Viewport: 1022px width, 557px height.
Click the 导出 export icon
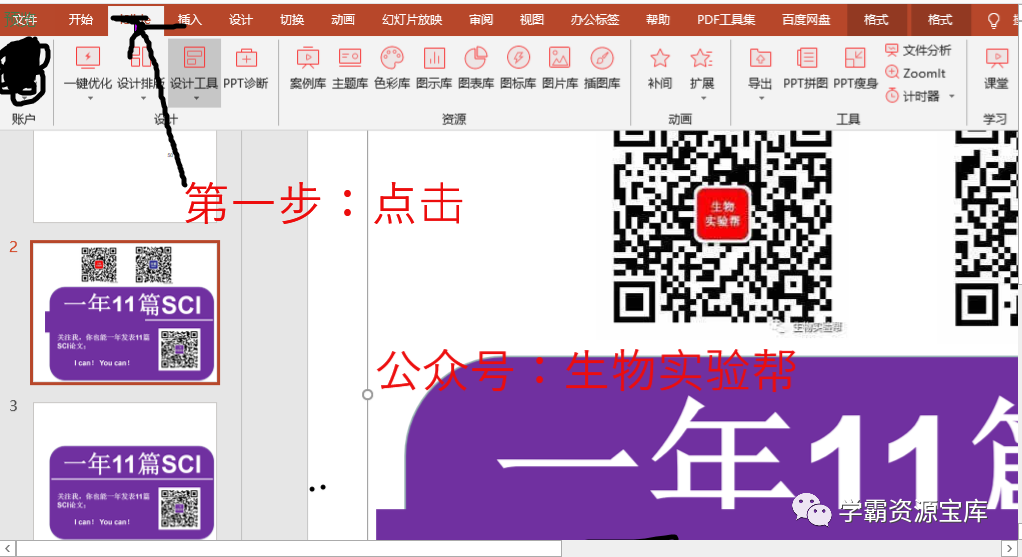pyautogui.click(x=760, y=59)
